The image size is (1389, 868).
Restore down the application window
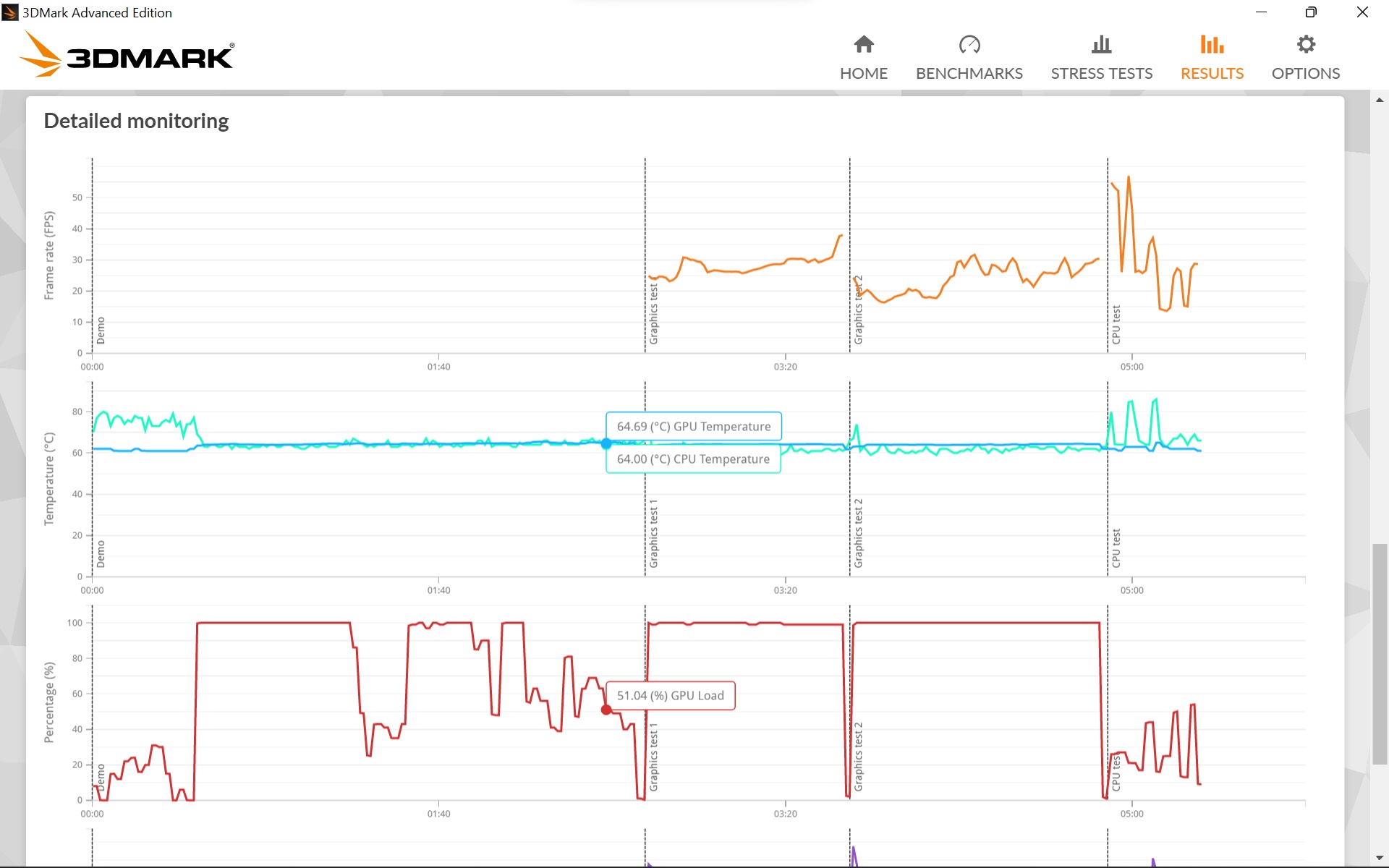(1311, 12)
